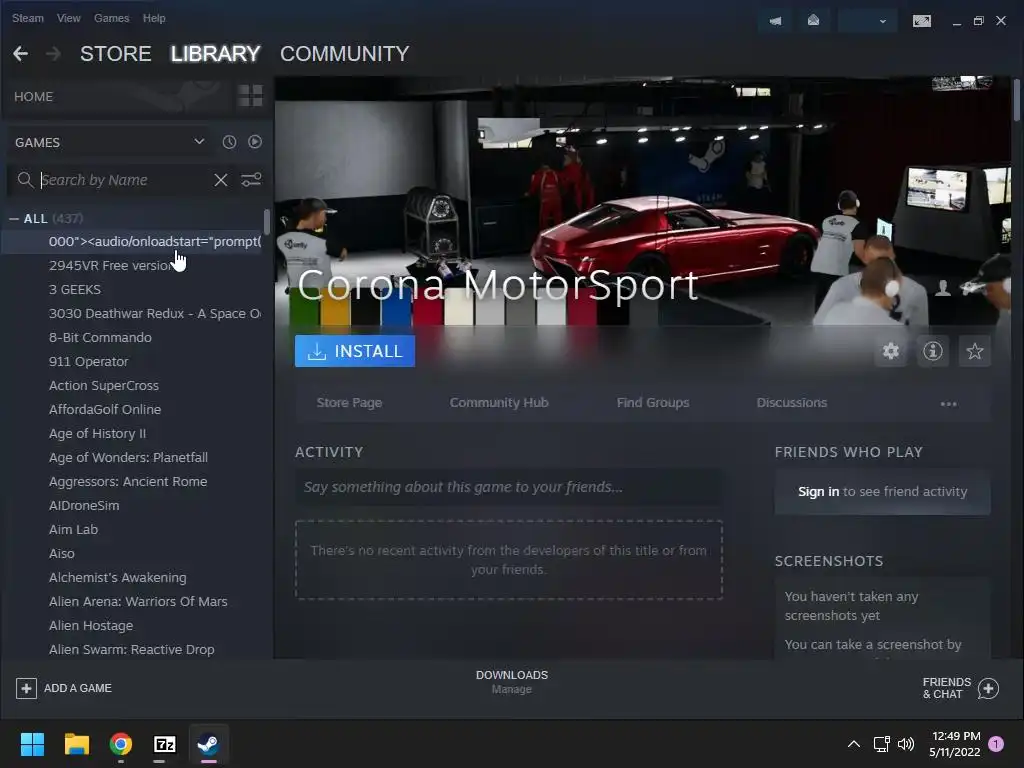Viewport: 1024px width, 768px height.
Task: Open the Store Page link
Action: click(x=349, y=402)
